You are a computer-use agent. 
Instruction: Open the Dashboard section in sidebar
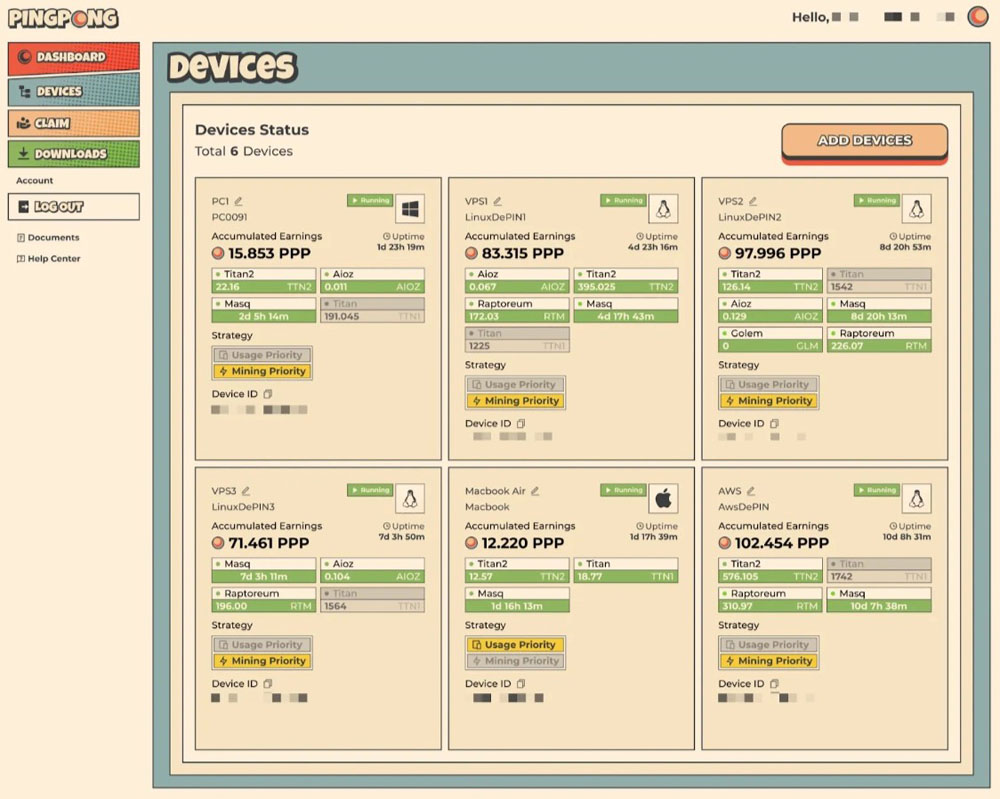coord(73,58)
